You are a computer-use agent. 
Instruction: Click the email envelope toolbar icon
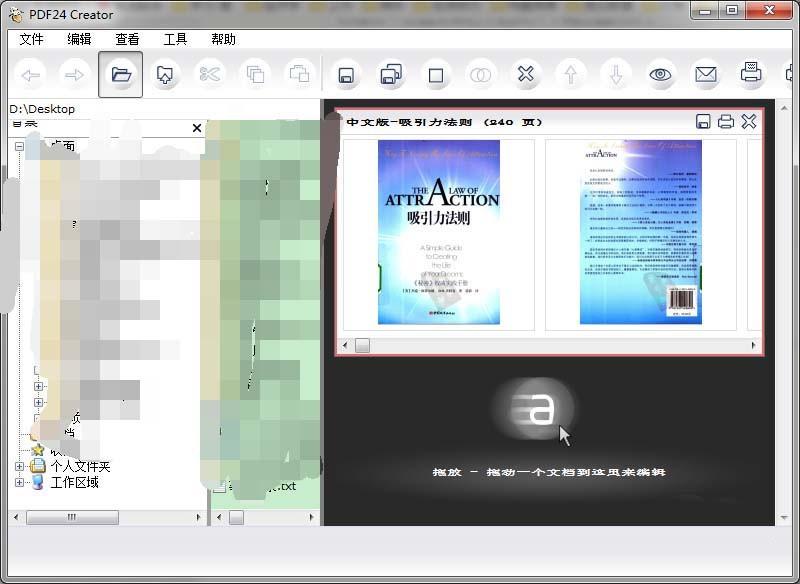point(705,73)
